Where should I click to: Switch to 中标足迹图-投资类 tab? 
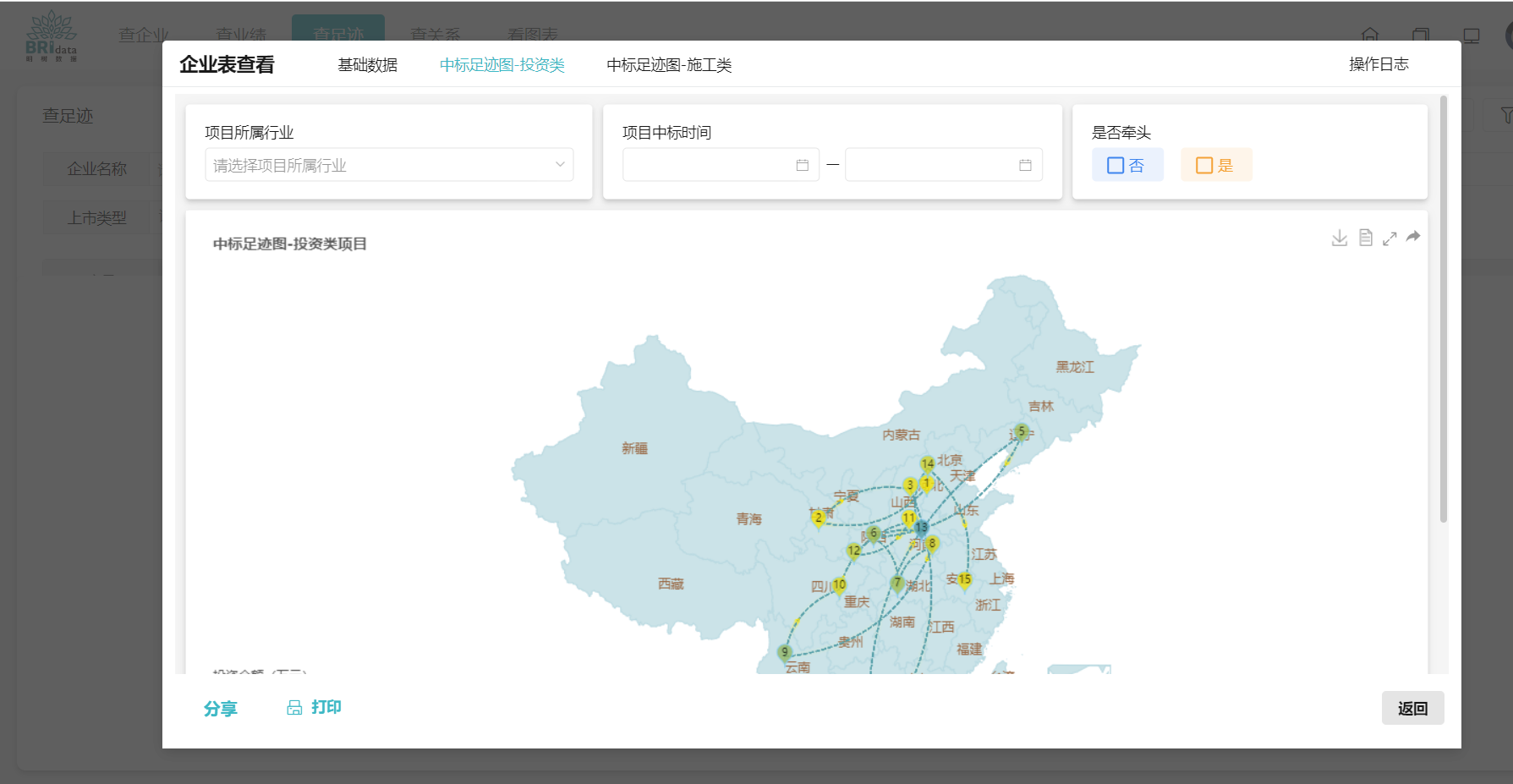tap(502, 65)
